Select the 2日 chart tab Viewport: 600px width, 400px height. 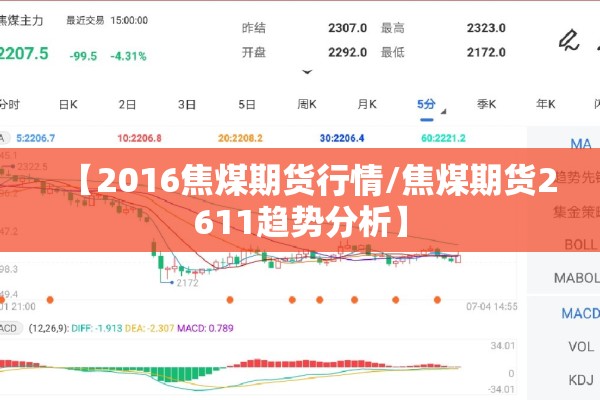(127, 104)
